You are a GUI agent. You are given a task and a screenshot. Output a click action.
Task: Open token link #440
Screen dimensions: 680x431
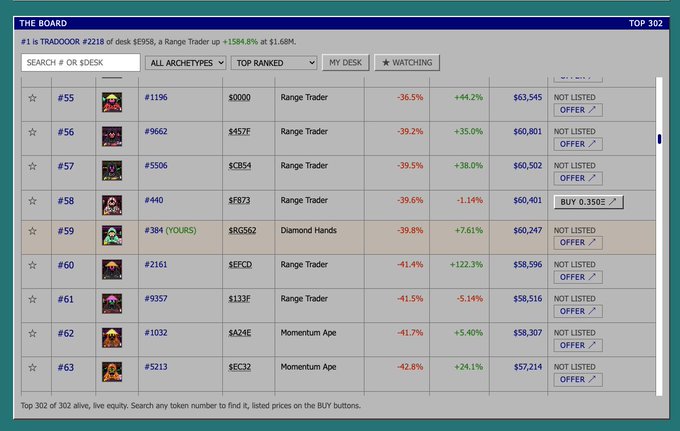click(x=154, y=200)
